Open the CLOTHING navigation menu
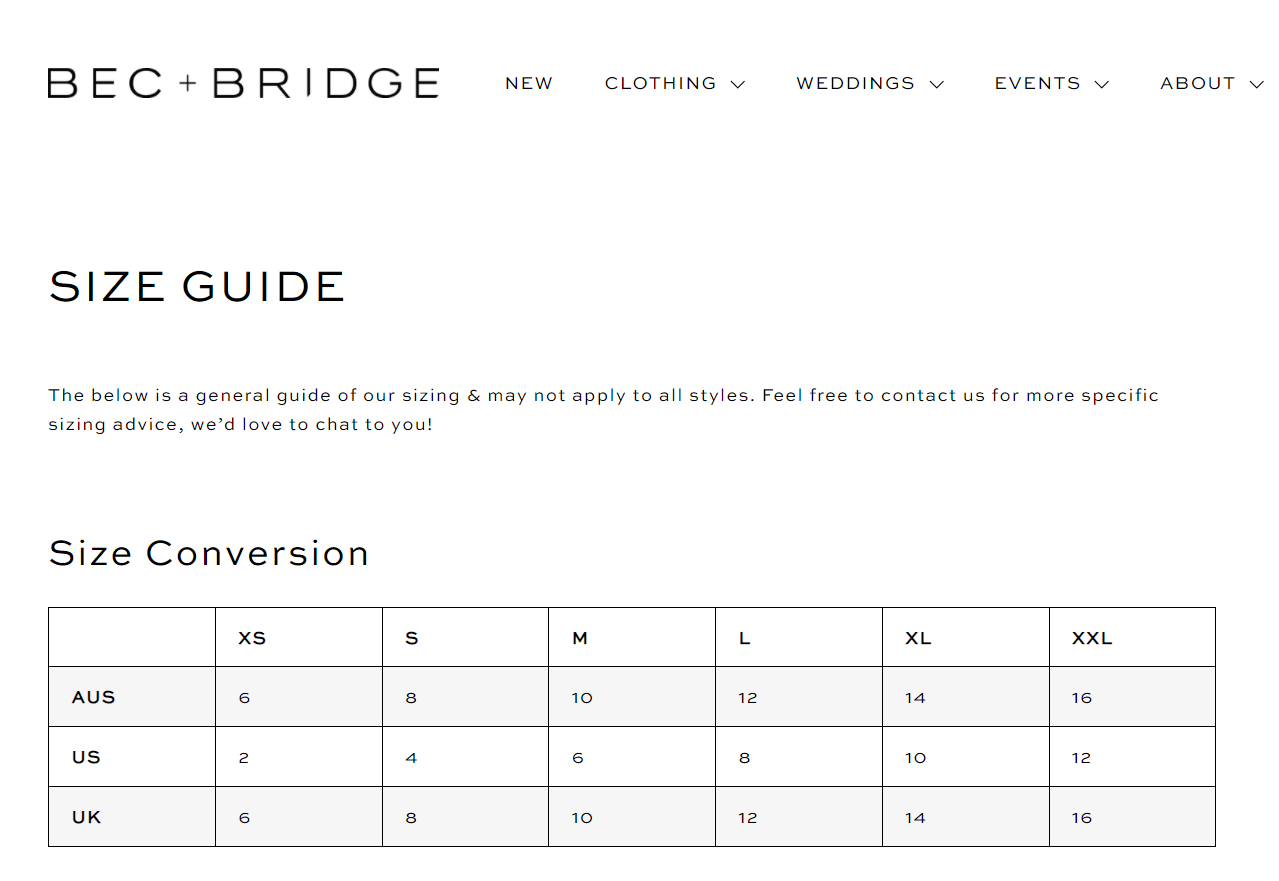 (x=661, y=84)
